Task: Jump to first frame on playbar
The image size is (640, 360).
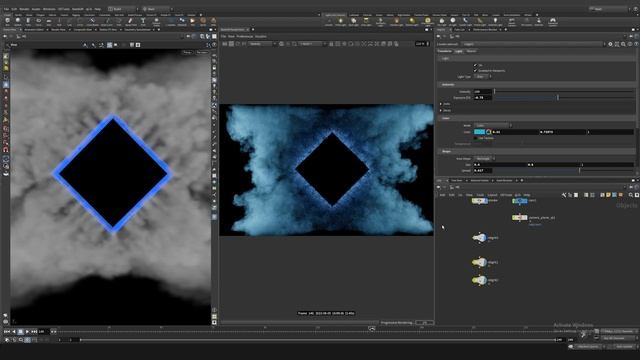Action: 7,332
